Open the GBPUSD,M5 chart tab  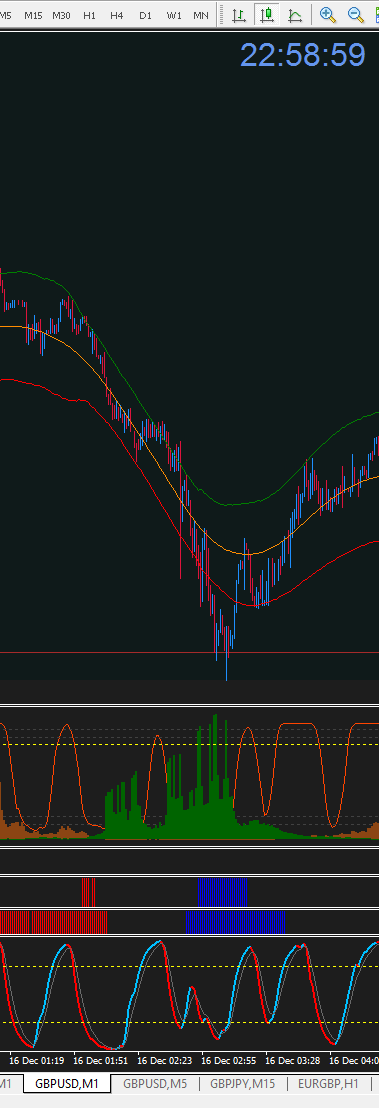(x=155, y=1083)
